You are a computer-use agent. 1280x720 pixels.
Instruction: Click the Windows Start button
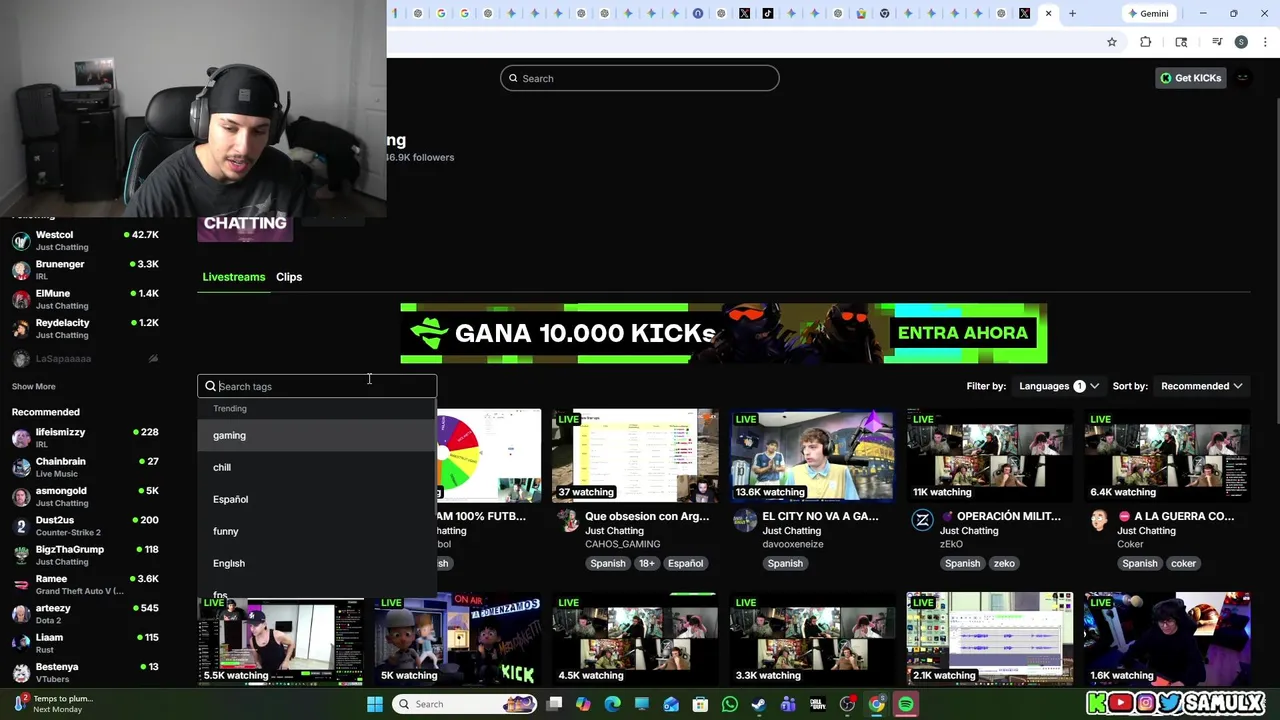375,704
